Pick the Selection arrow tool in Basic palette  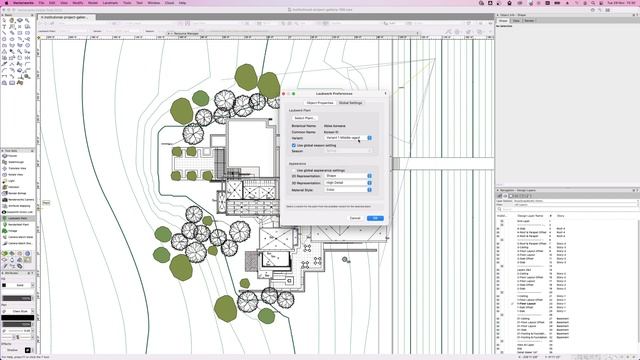point(4,20)
